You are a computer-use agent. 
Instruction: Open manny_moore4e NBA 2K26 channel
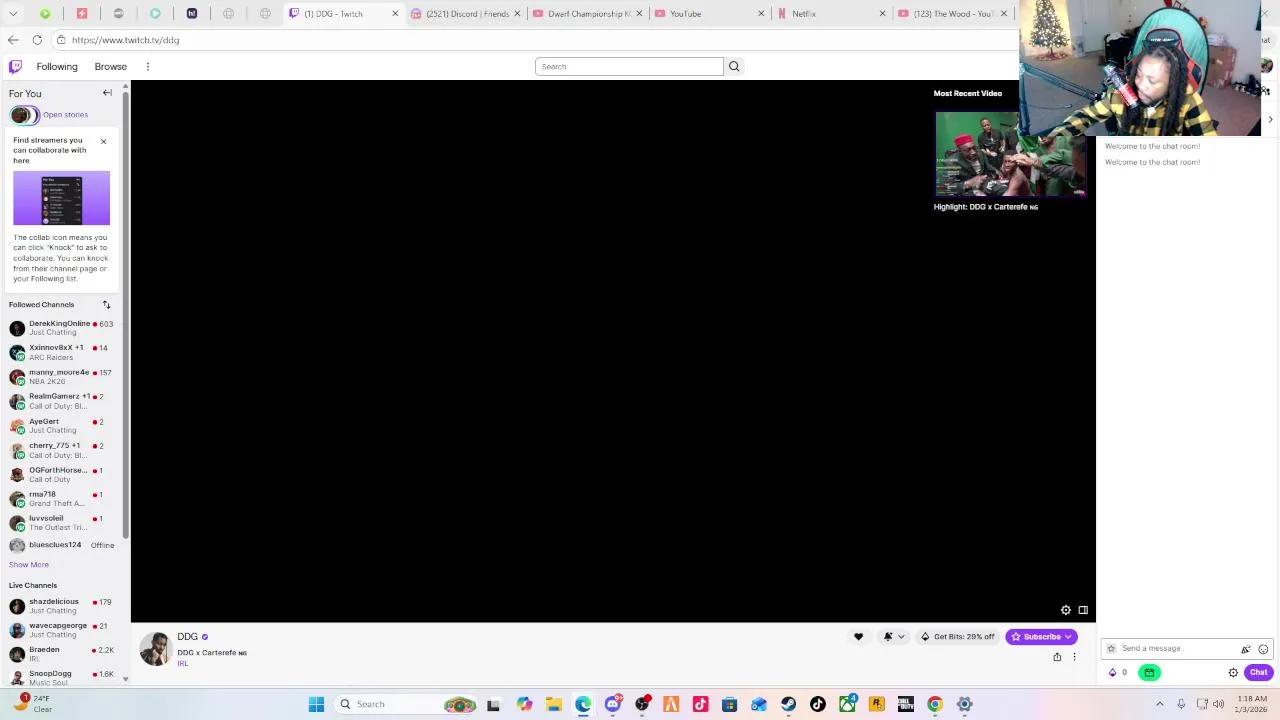pos(61,377)
